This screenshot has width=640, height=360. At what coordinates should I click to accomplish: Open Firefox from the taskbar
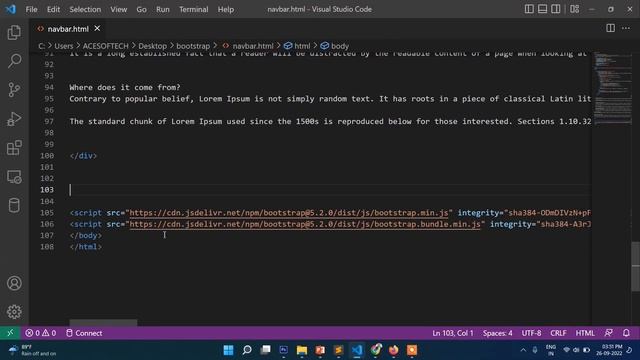coord(393,350)
